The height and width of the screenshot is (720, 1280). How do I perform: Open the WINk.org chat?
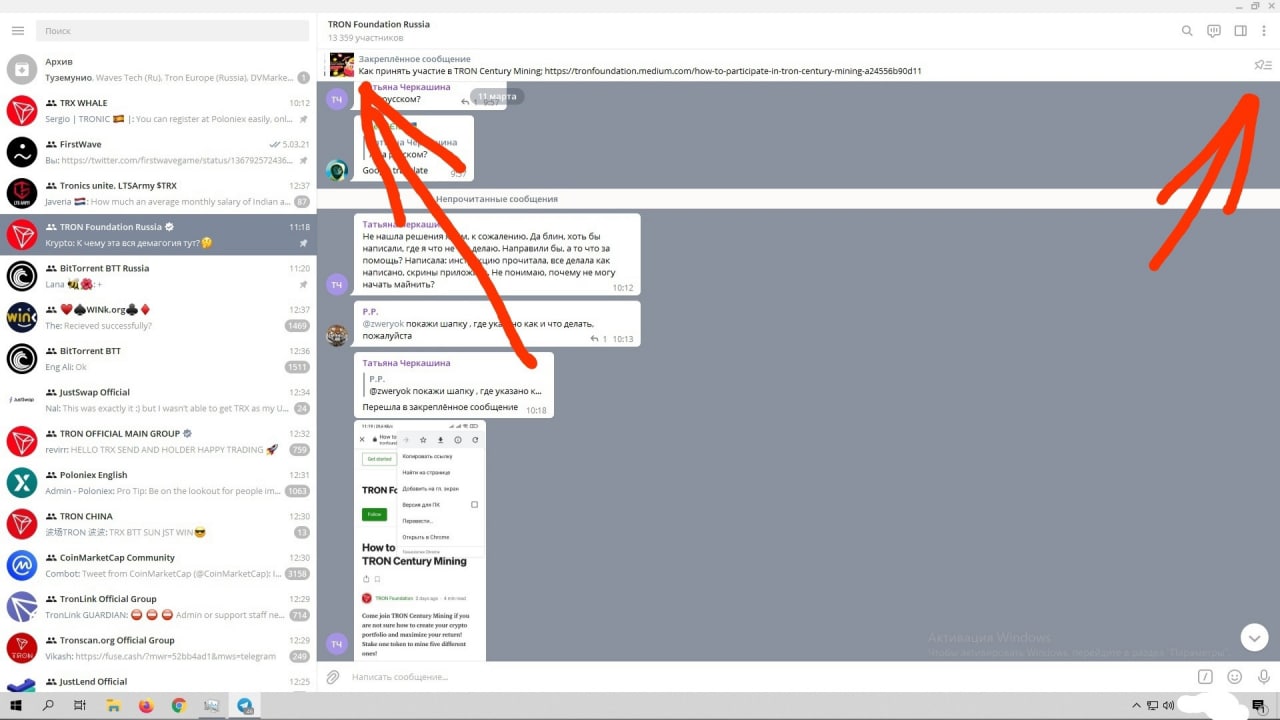click(x=158, y=317)
